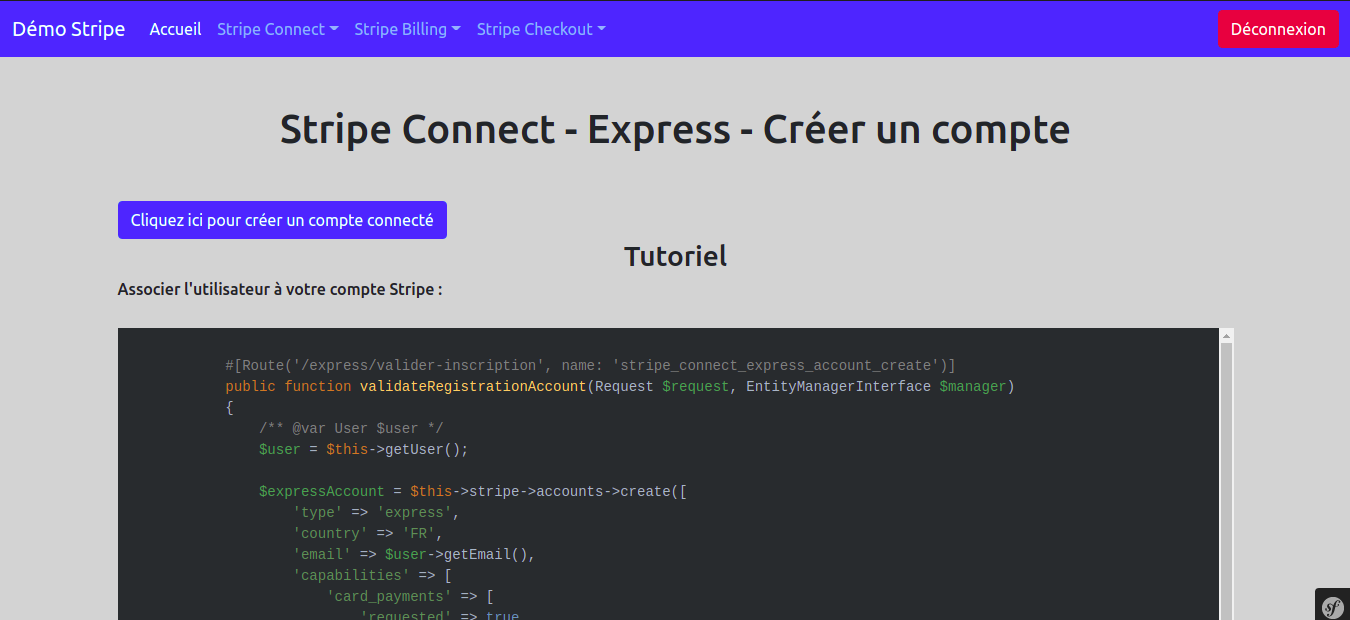Expand the Stripe Checkout dropdown
1350x620 pixels.
[541, 29]
